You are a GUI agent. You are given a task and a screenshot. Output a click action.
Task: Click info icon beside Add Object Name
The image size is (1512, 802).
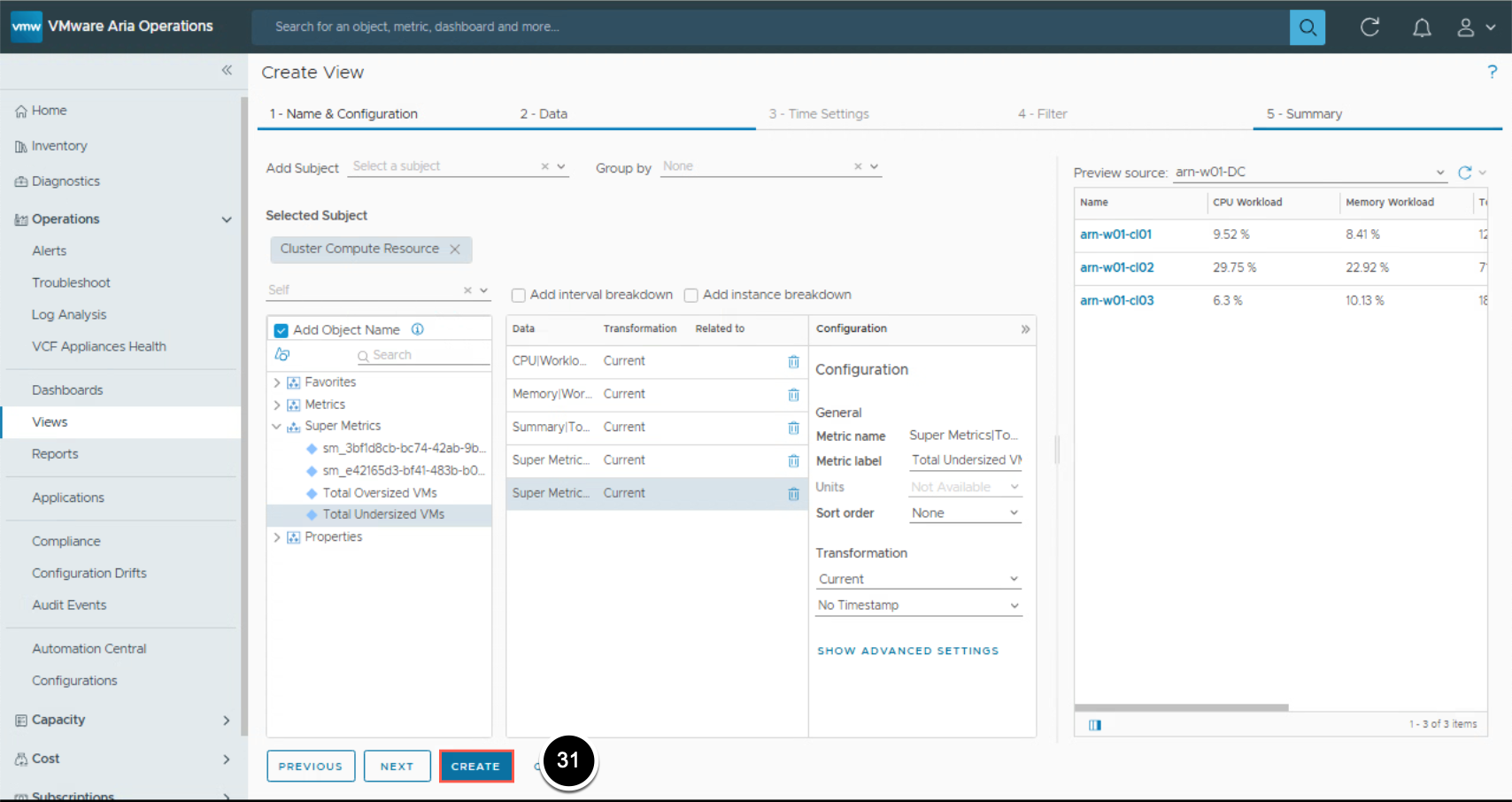point(418,329)
